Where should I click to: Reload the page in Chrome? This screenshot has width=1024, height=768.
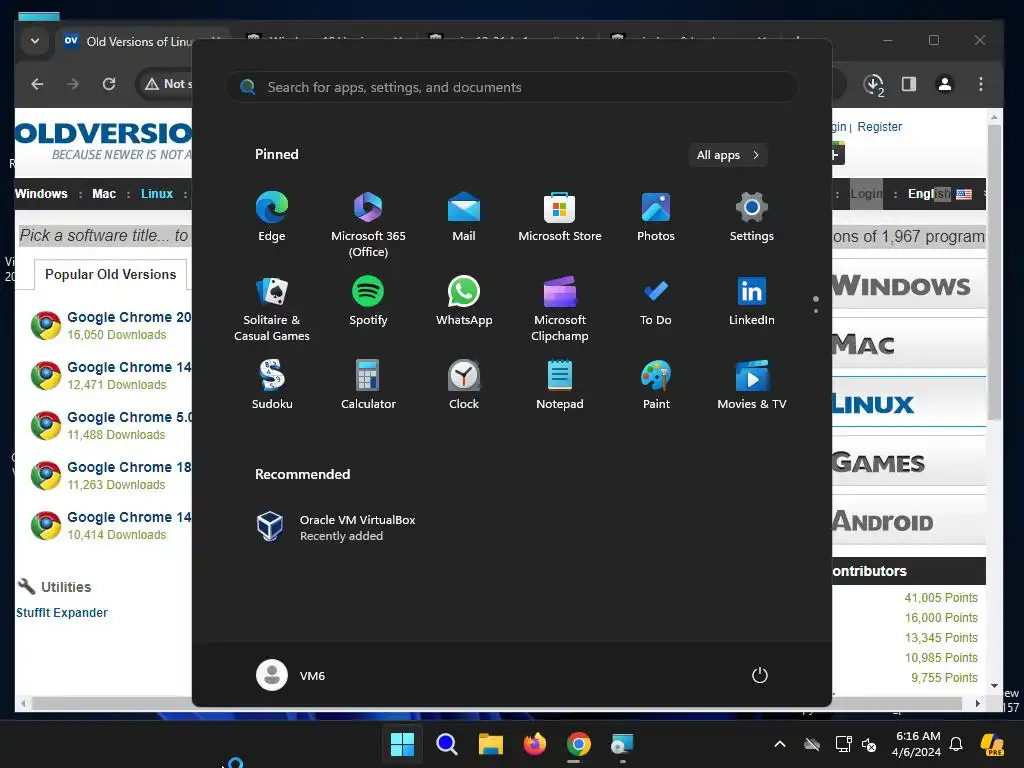(109, 84)
